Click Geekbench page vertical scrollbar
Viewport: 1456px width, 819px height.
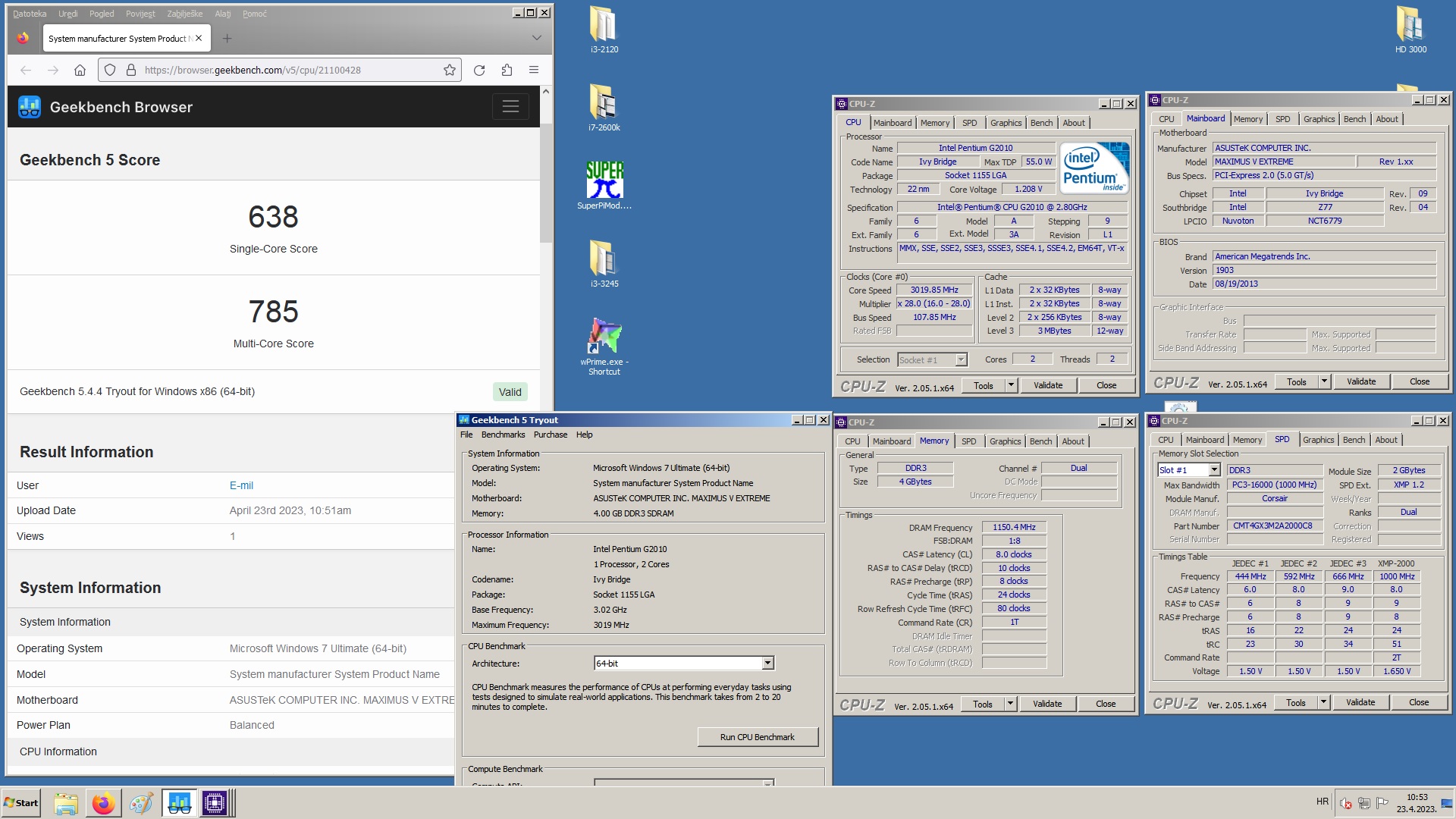(545, 182)
